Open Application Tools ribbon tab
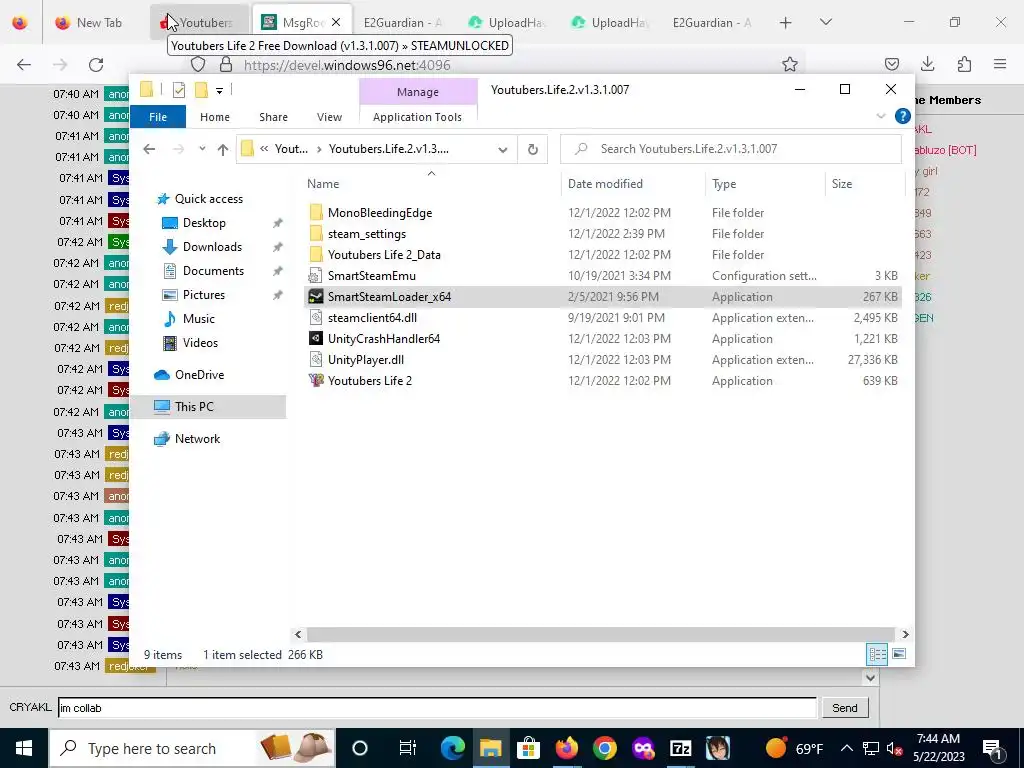This screenshot has width=1024, height=768. (x=417, y=117)
